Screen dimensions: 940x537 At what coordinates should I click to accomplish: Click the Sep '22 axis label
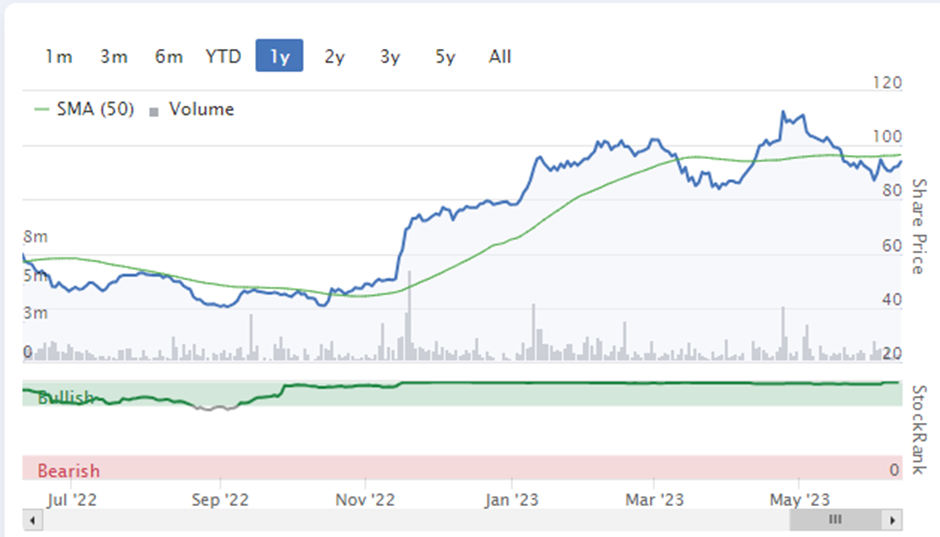pyautogui.click(x=220, y=499)
